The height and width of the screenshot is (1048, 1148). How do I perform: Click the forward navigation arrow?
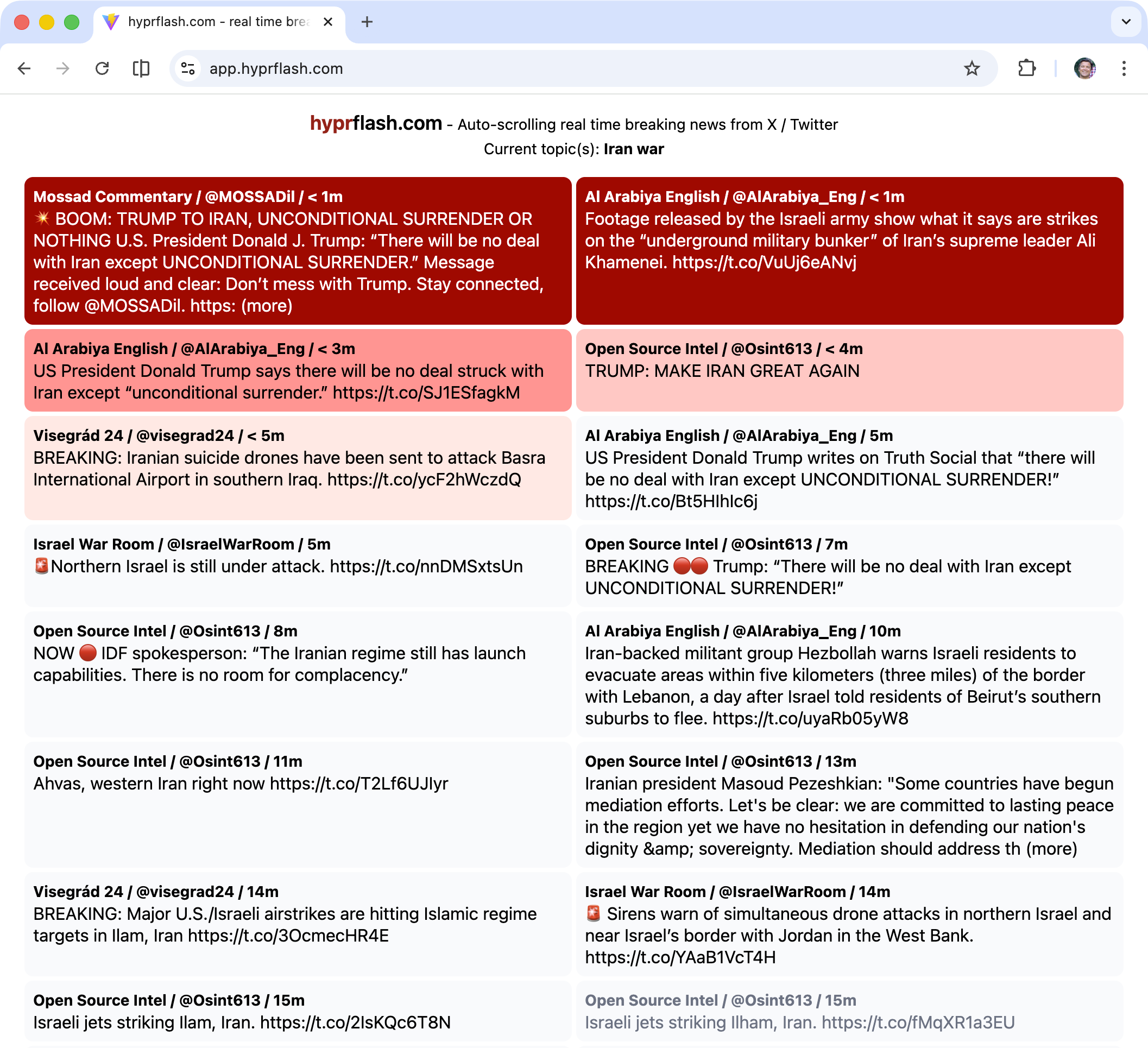point(62,68)
